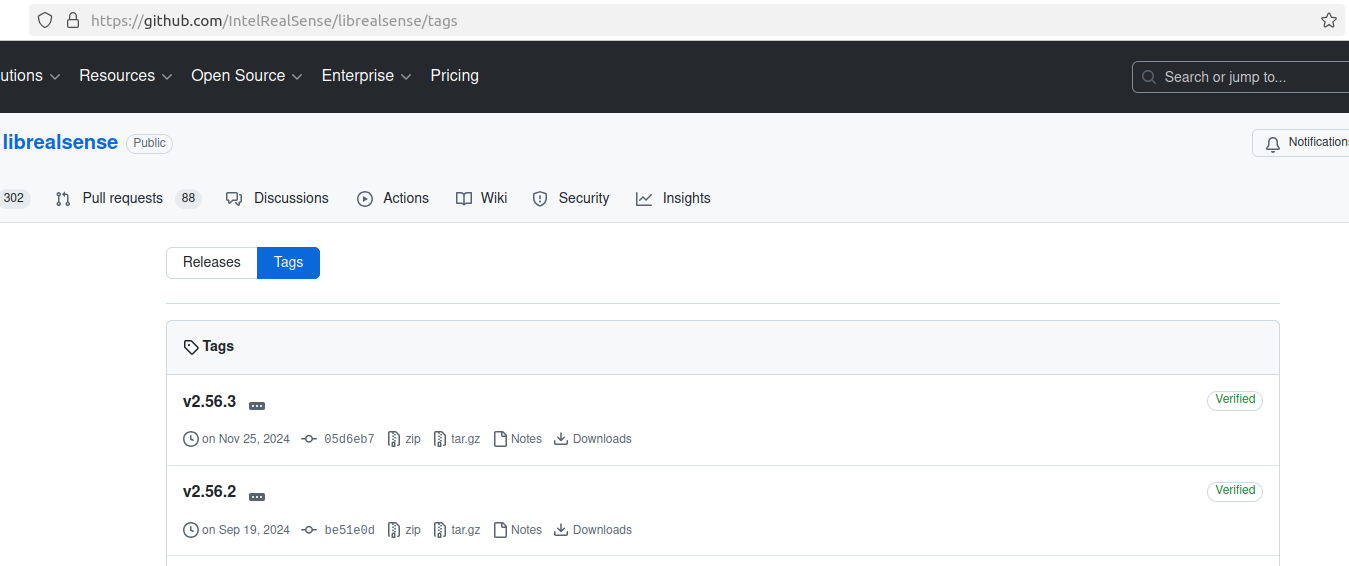Click the date on Nov 25, 2024

pyautogui.click(x=246, y=439)
